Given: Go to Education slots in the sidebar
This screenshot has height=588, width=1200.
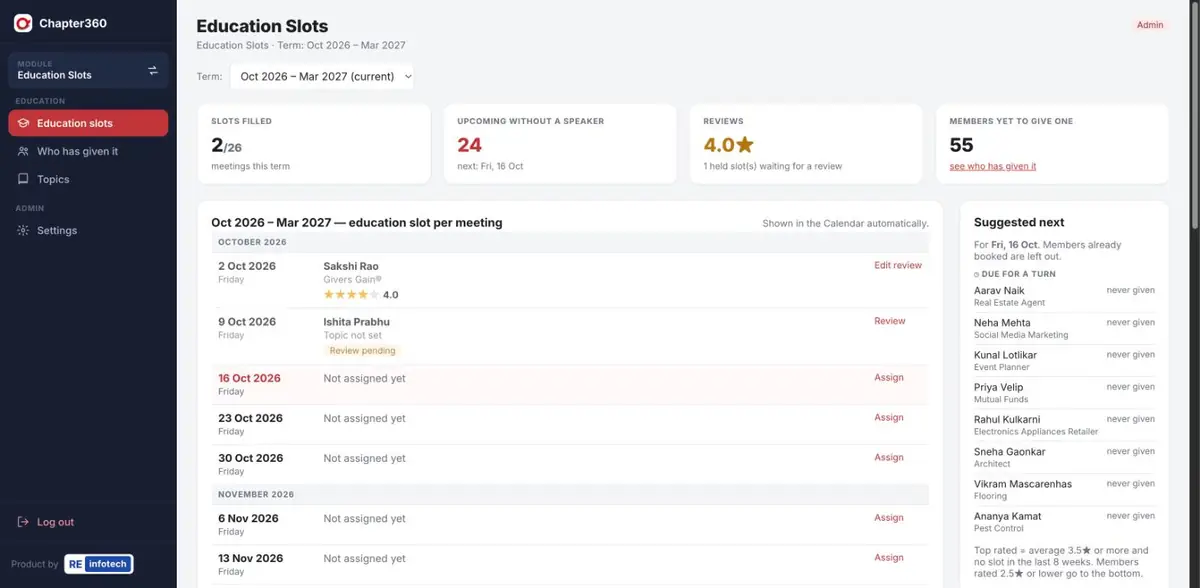Looking at the screenshot, I should coord(88,123).
